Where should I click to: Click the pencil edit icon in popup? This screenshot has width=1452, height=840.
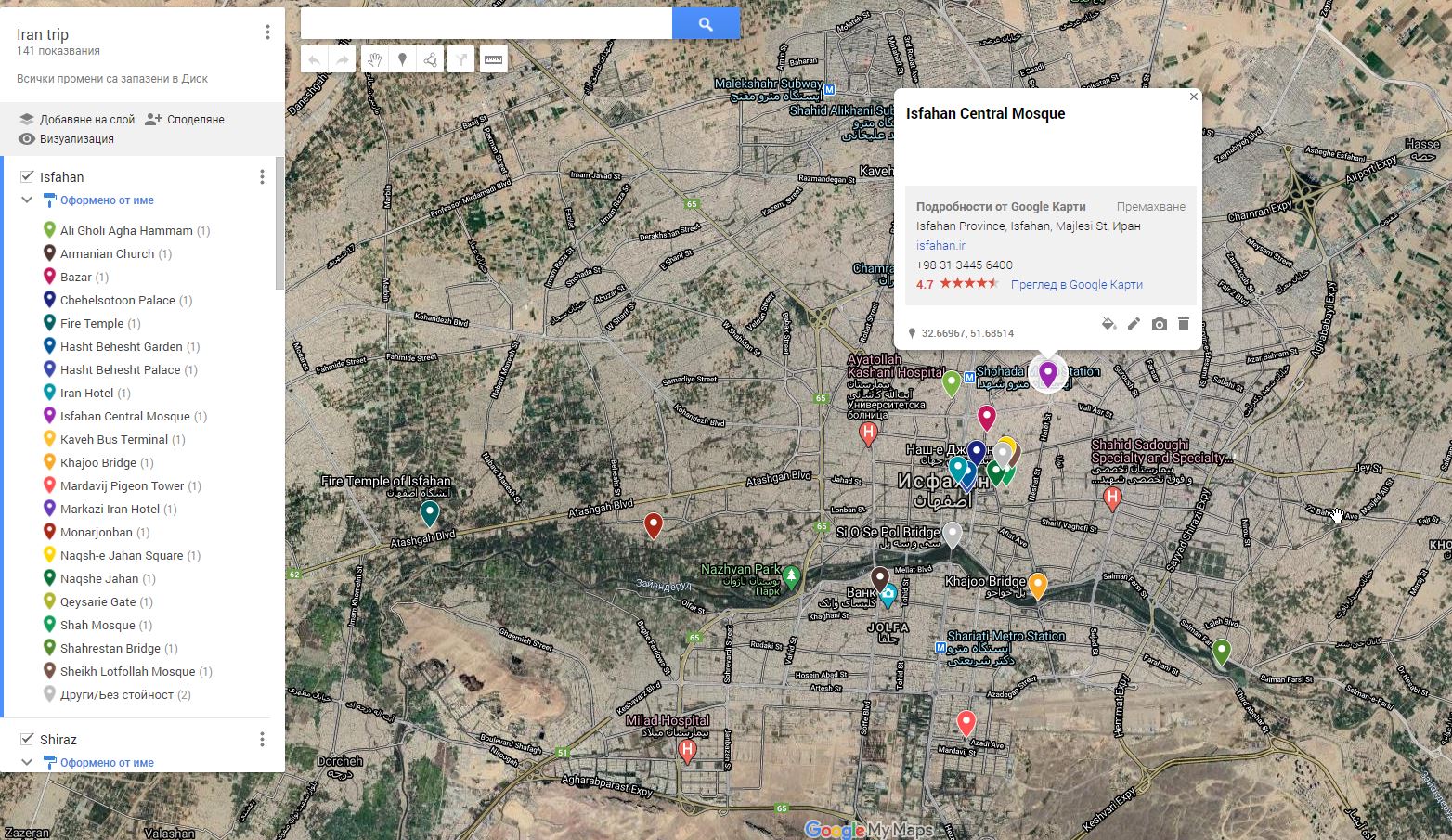click(1134, 324)
